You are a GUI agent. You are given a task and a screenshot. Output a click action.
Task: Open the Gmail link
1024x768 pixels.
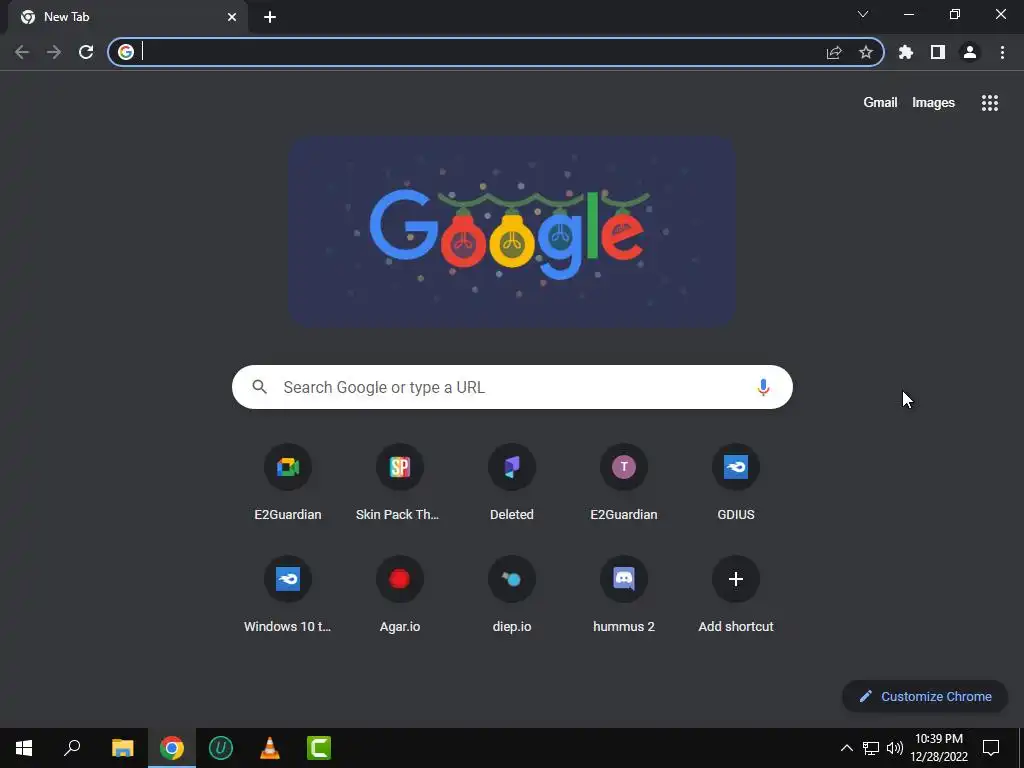pos(880,103)
